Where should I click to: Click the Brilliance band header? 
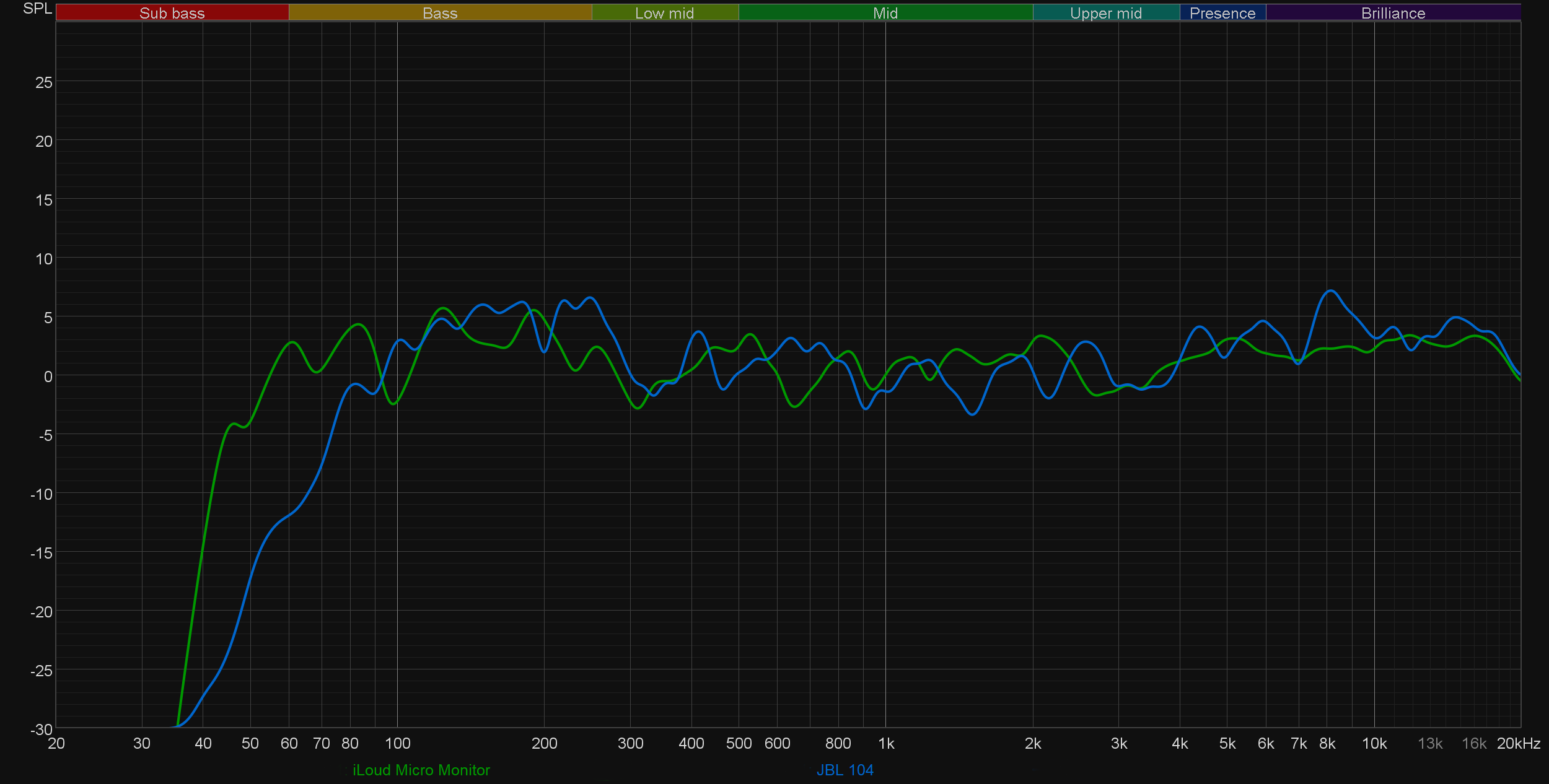[1393, 13]
